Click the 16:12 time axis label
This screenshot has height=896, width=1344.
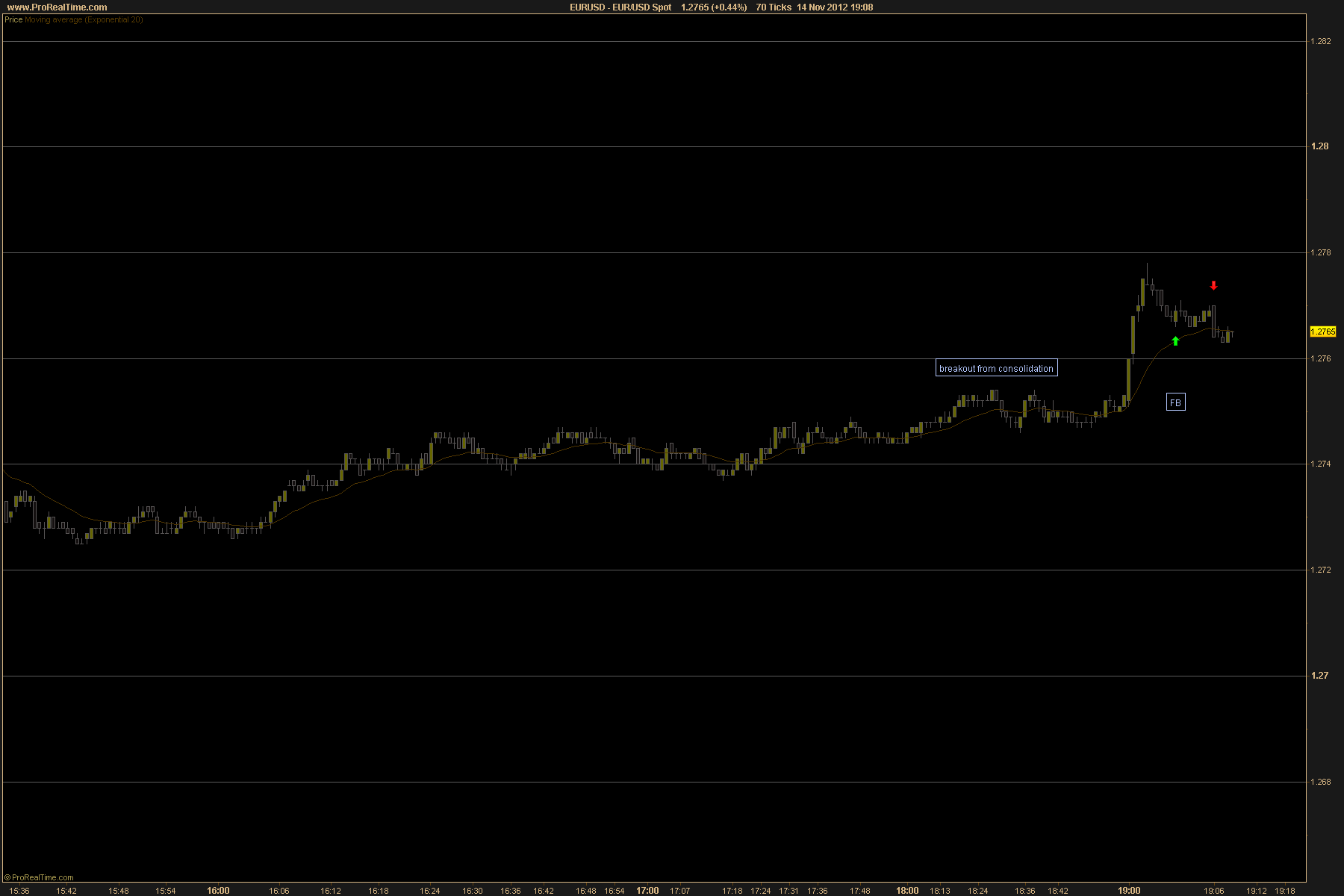(x=331, y=891)
